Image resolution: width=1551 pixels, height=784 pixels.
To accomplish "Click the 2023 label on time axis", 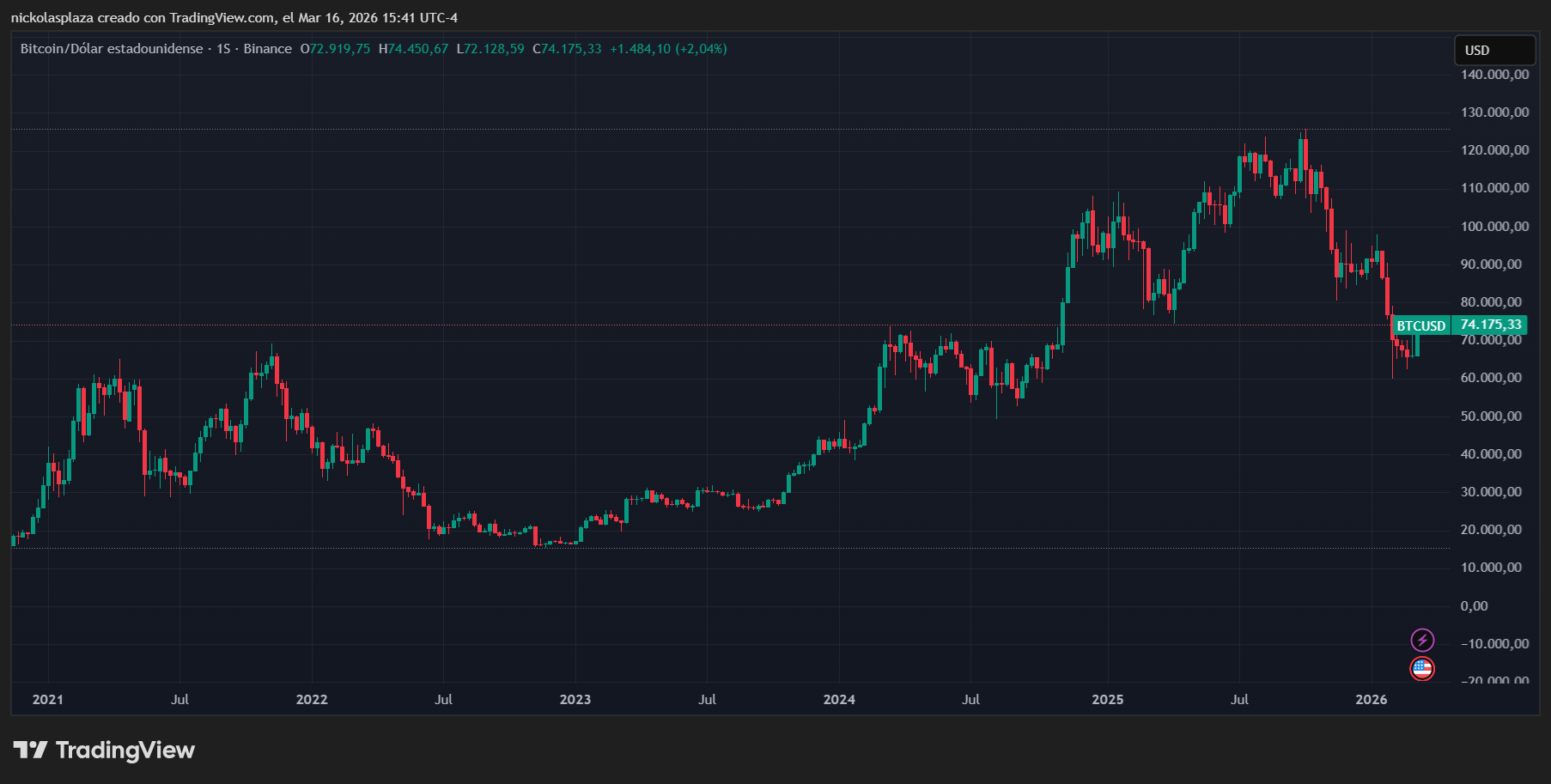I will pyautogui.click(x=575, y=699).
